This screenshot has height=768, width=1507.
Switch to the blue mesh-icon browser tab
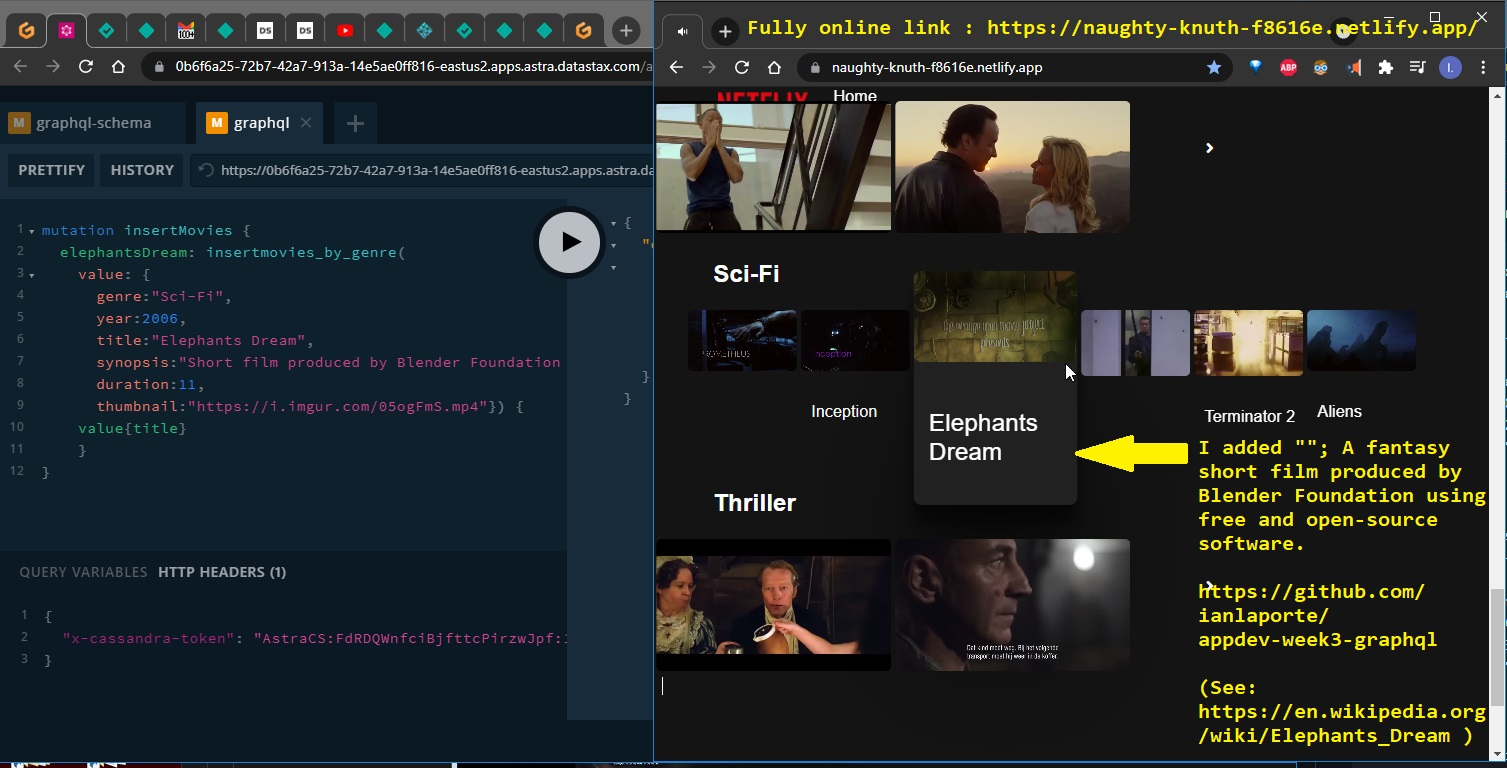[x=424, y=31]
